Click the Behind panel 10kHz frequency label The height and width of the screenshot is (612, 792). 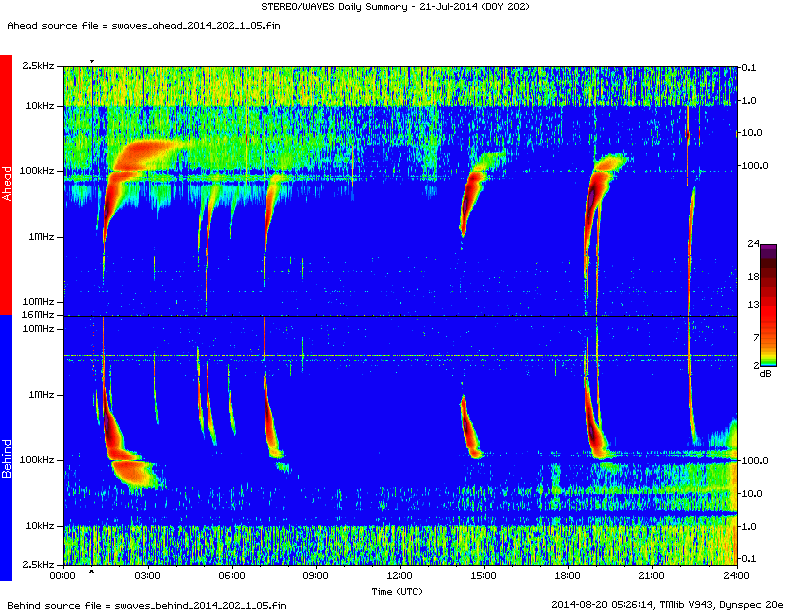[x=40, y=526]
